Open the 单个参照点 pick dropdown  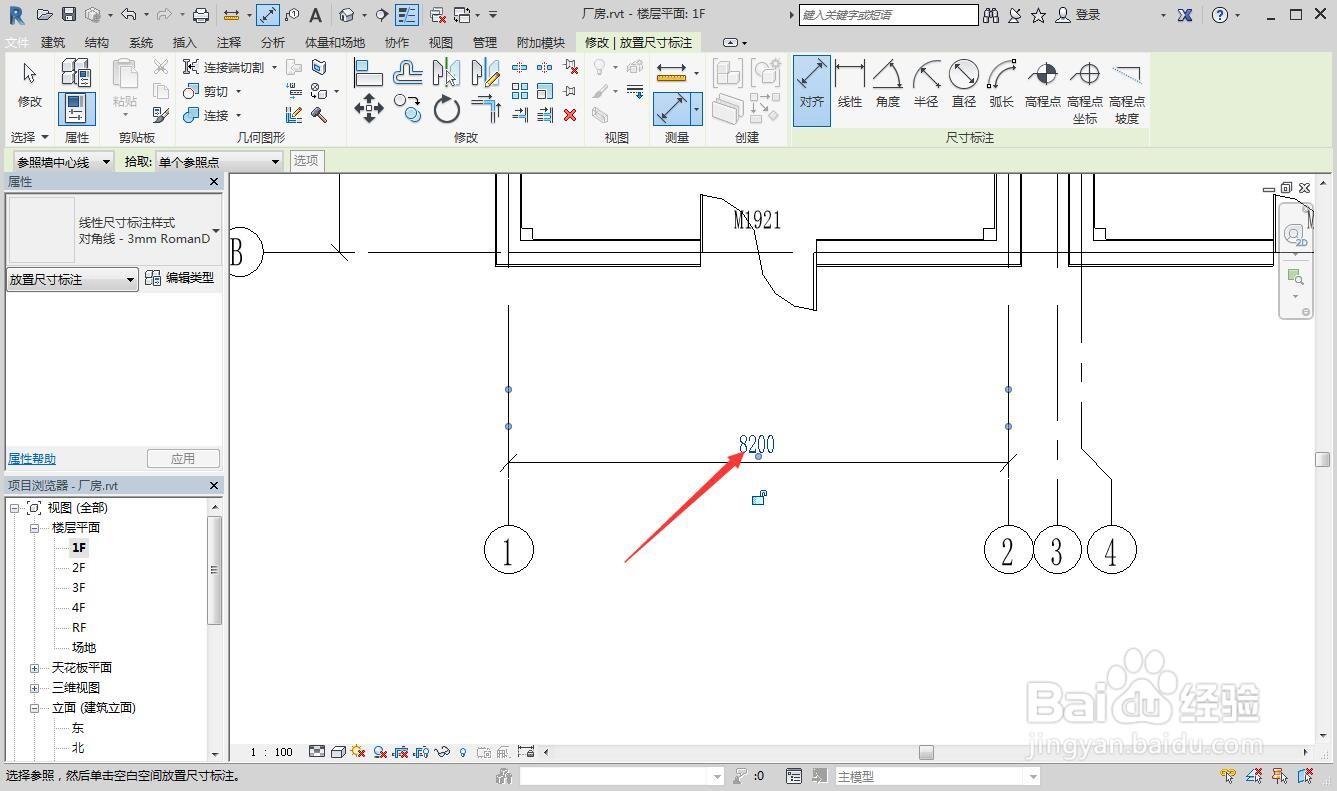(x=219, y=161)
